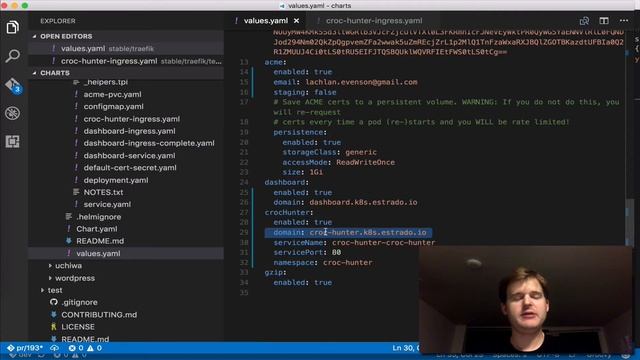This screenshot has width=640, height=360.
Task: Open Chart.yaml in the file tree
Action: click(x=97, y=229)
